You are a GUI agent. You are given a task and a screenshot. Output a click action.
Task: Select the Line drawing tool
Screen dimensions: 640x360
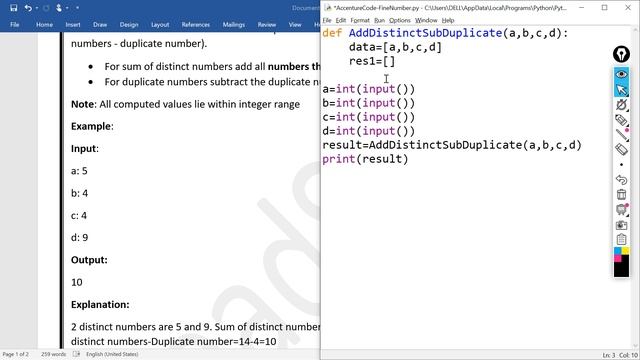[621, 135]
